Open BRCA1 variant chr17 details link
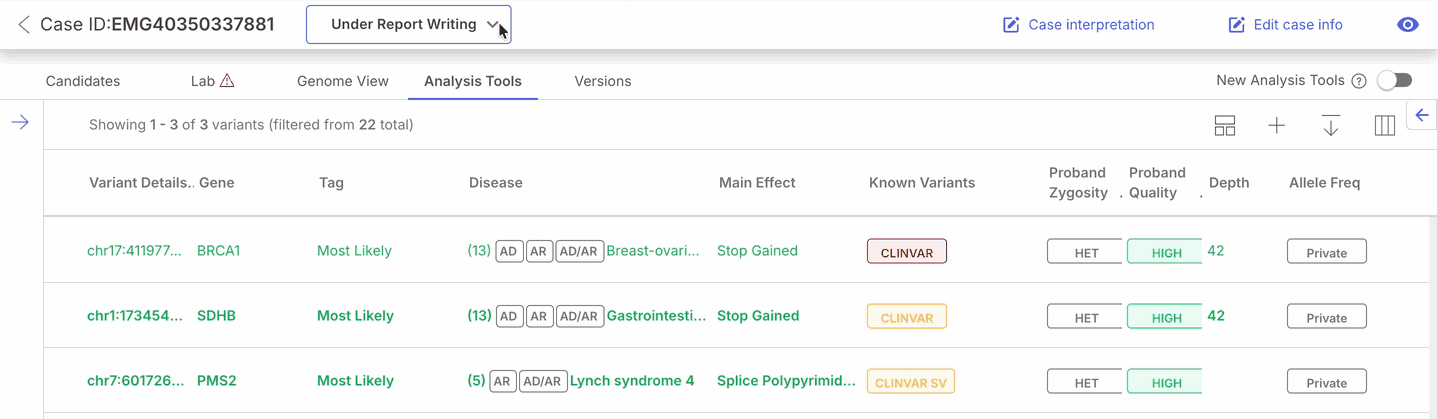Viewport: 1438px width, 419px height. tap(135, 251)
